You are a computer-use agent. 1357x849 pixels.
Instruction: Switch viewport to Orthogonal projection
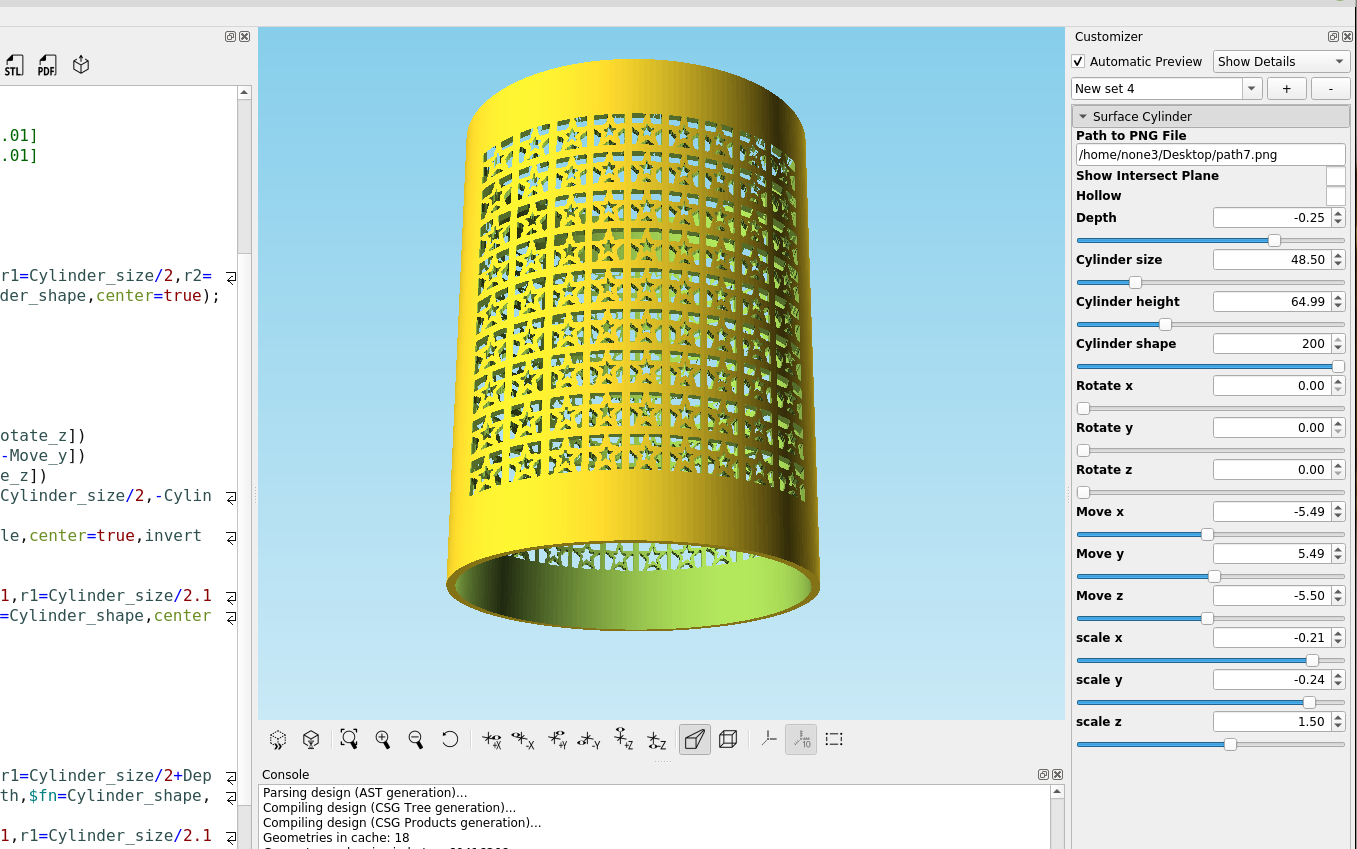click(728, 739)
